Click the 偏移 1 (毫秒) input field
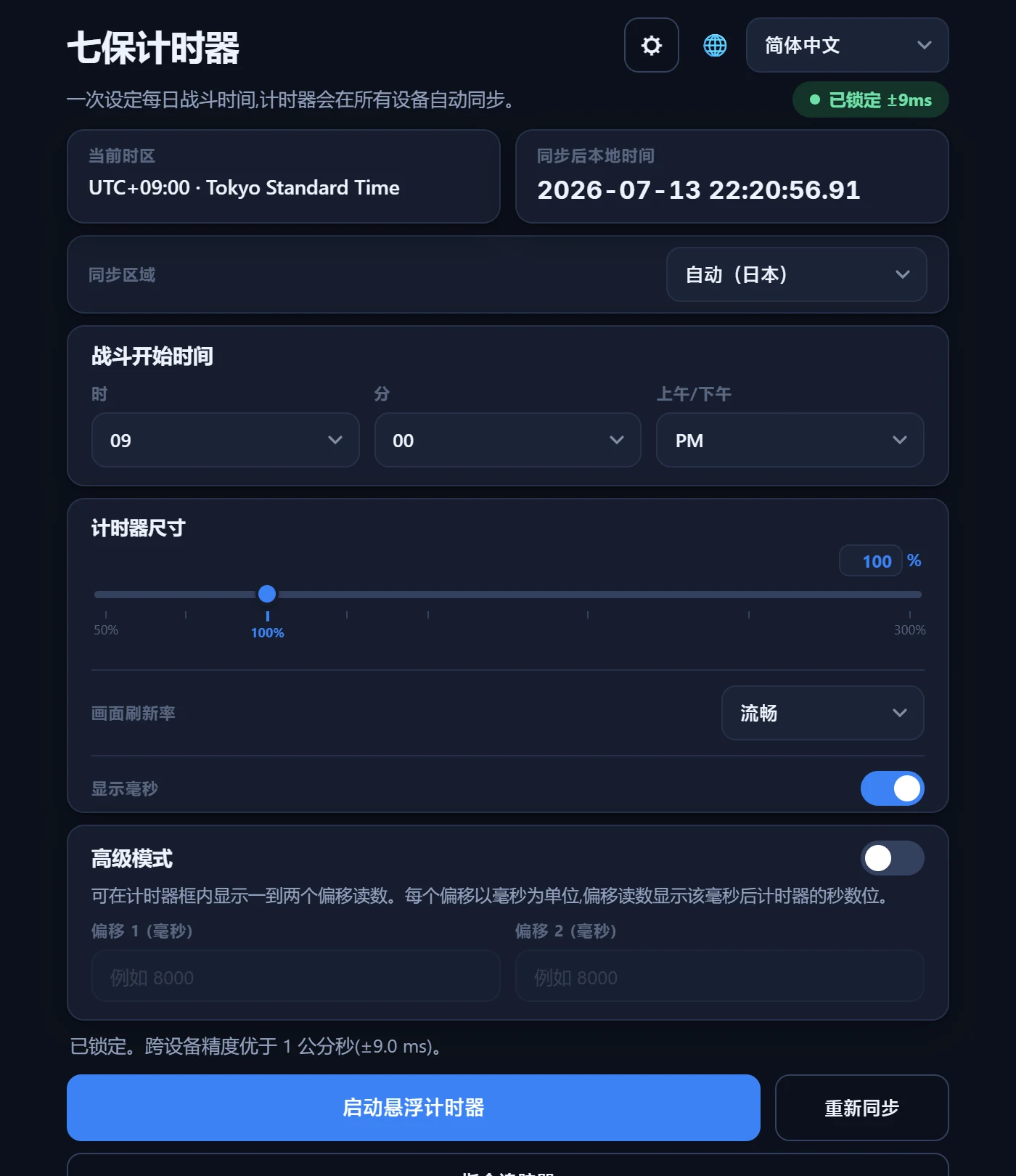Image resolution: width=1016 pixels, height=1176 pixels. [295, 976]
